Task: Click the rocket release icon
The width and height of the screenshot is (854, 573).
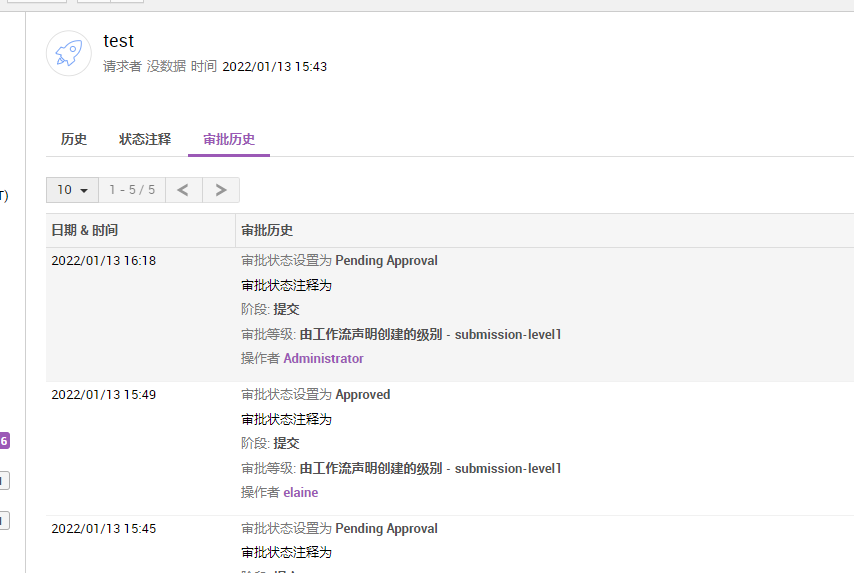Action: tap(69, 53)
